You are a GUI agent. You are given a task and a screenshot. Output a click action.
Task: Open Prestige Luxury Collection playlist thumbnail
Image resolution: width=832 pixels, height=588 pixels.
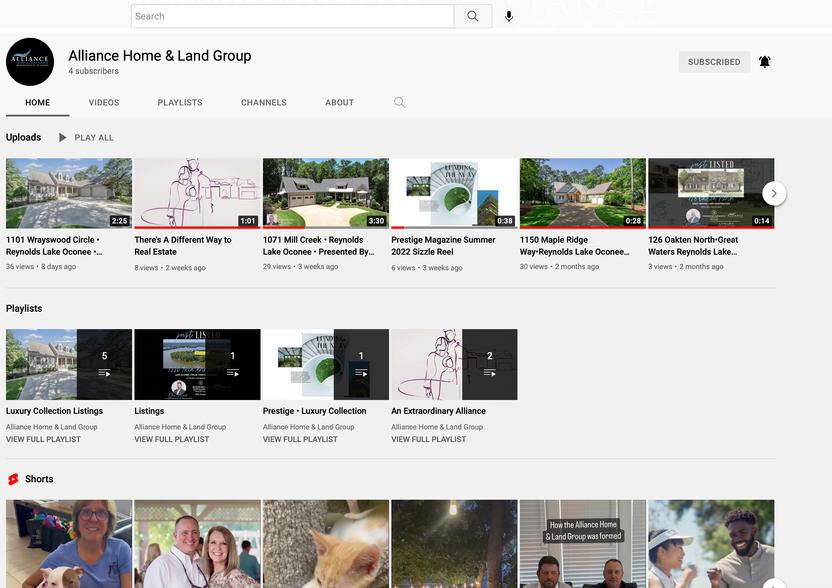tap(326, 364)
